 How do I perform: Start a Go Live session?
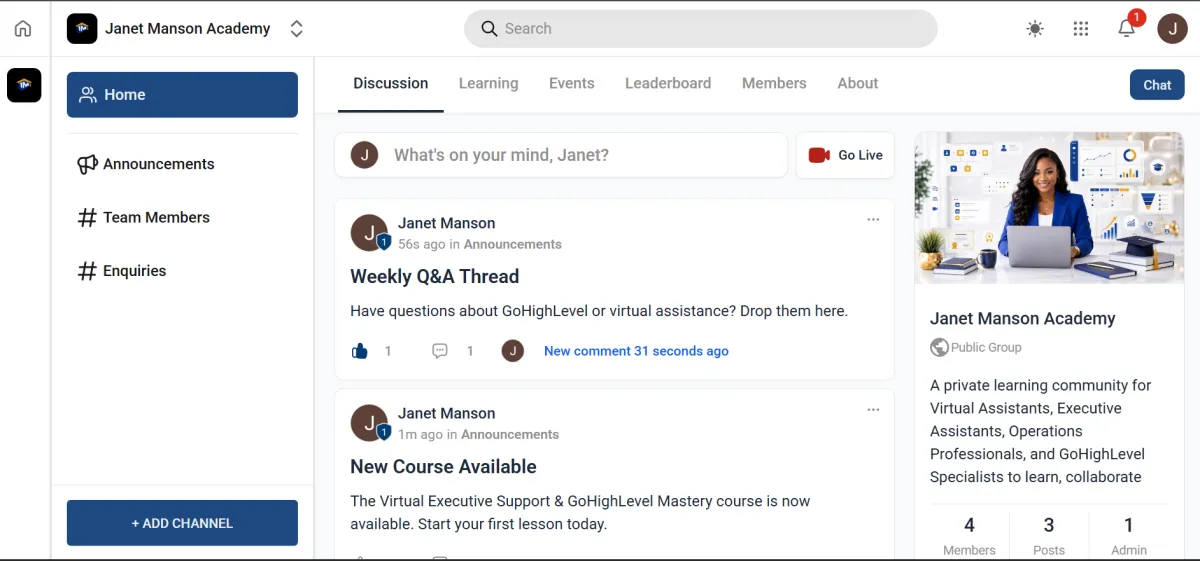845,155
